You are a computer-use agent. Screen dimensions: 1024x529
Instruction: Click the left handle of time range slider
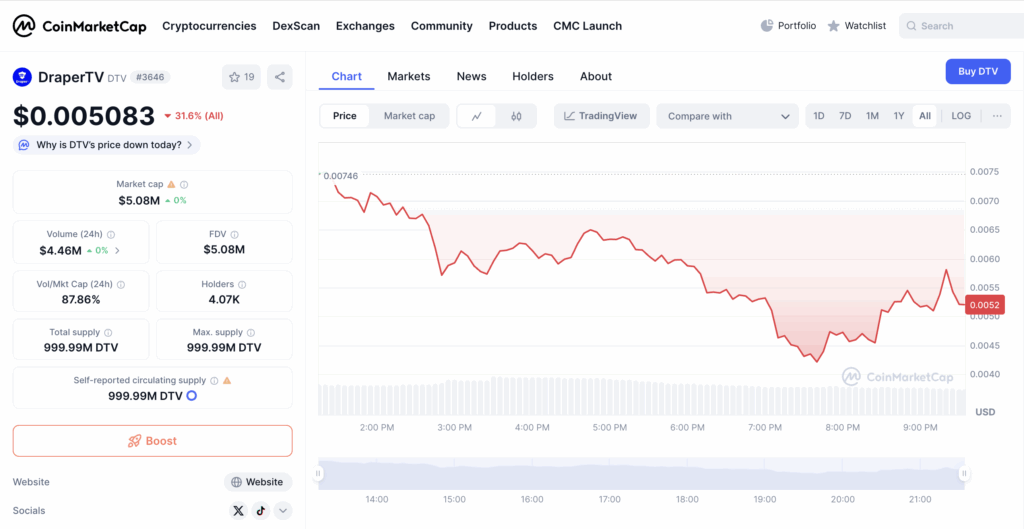pyautogui.click(x=319, y=474)
